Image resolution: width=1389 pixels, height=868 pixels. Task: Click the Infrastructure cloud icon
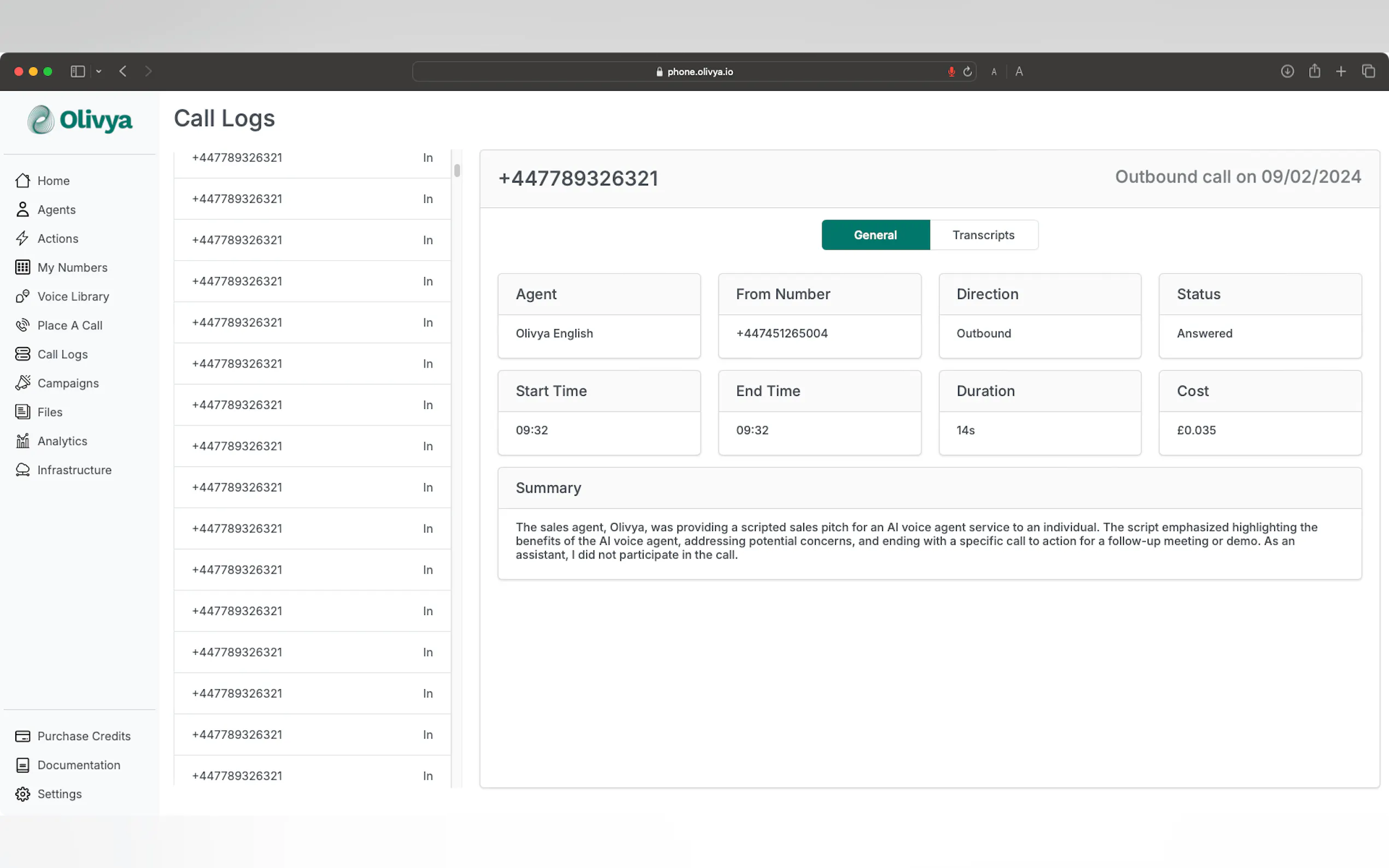(x=22, y=470)
